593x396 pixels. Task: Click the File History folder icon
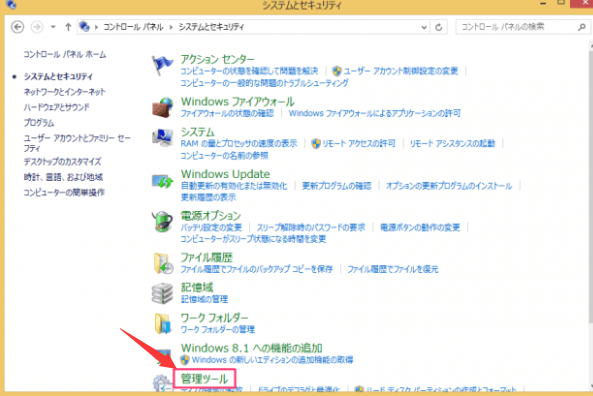click(x=163, y=263)
